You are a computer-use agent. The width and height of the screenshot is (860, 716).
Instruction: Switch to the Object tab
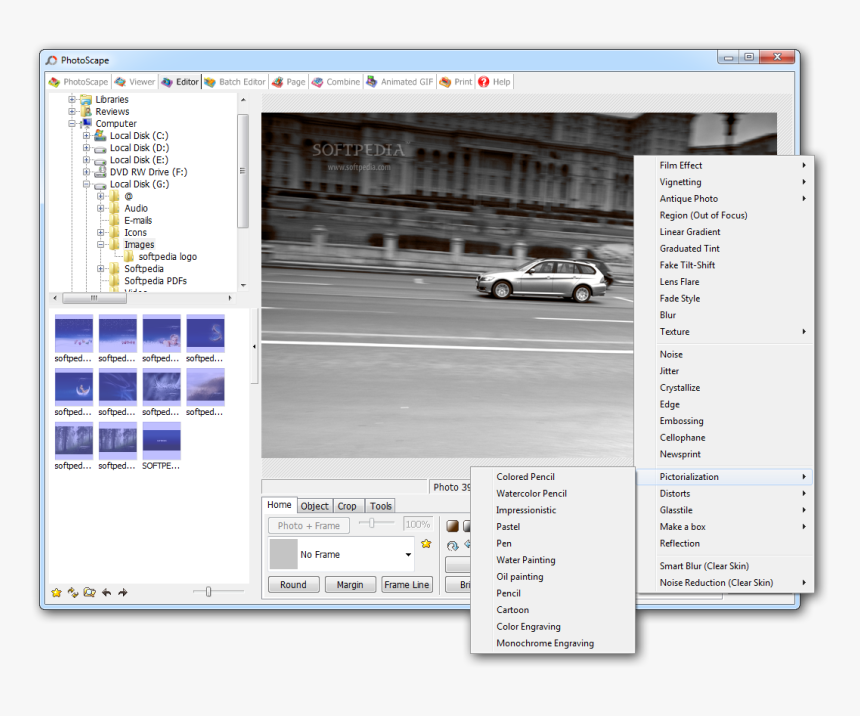tap(314, 505)
